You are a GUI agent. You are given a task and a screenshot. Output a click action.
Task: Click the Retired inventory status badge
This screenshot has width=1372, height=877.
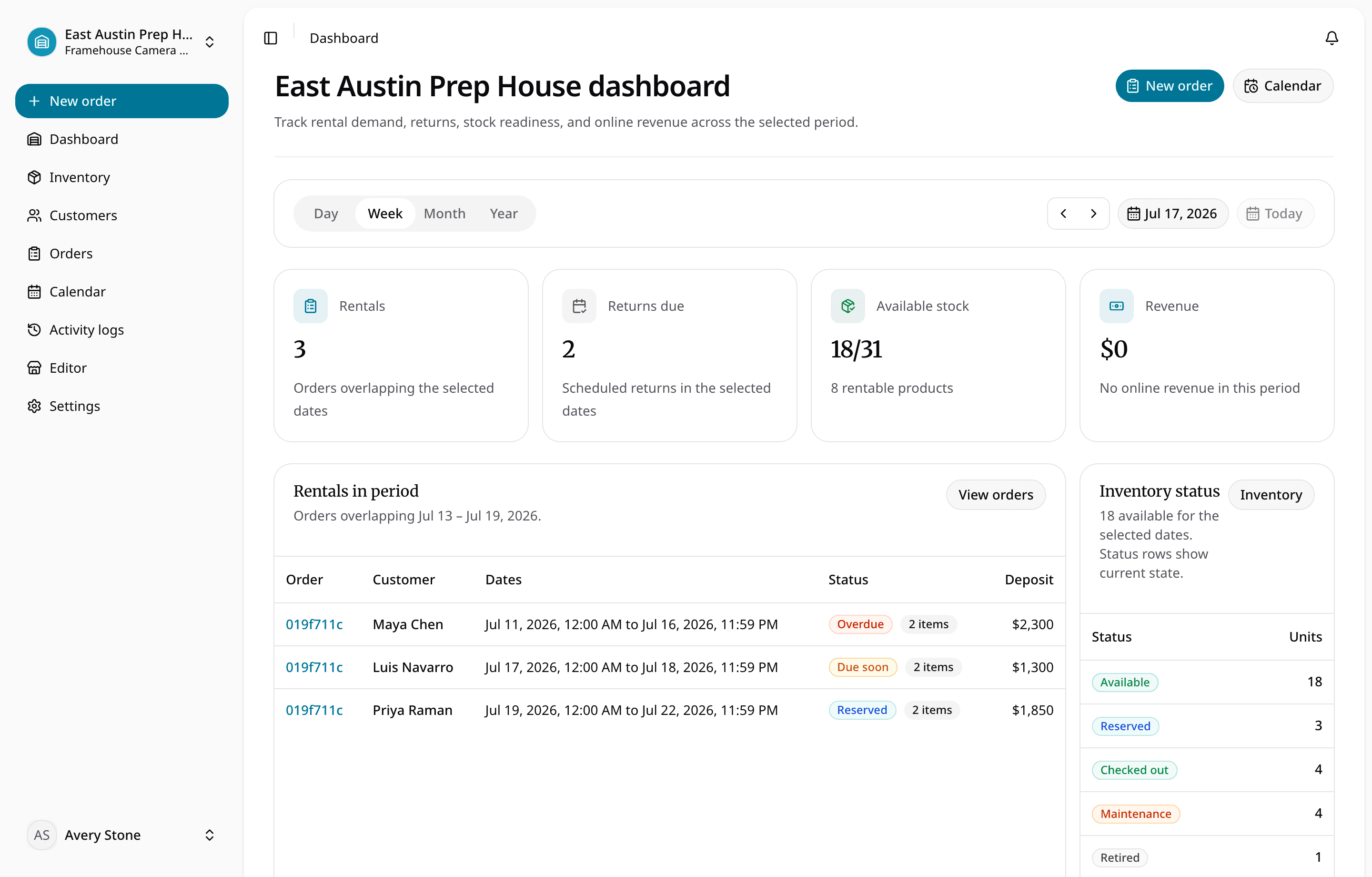[1120, 858]
